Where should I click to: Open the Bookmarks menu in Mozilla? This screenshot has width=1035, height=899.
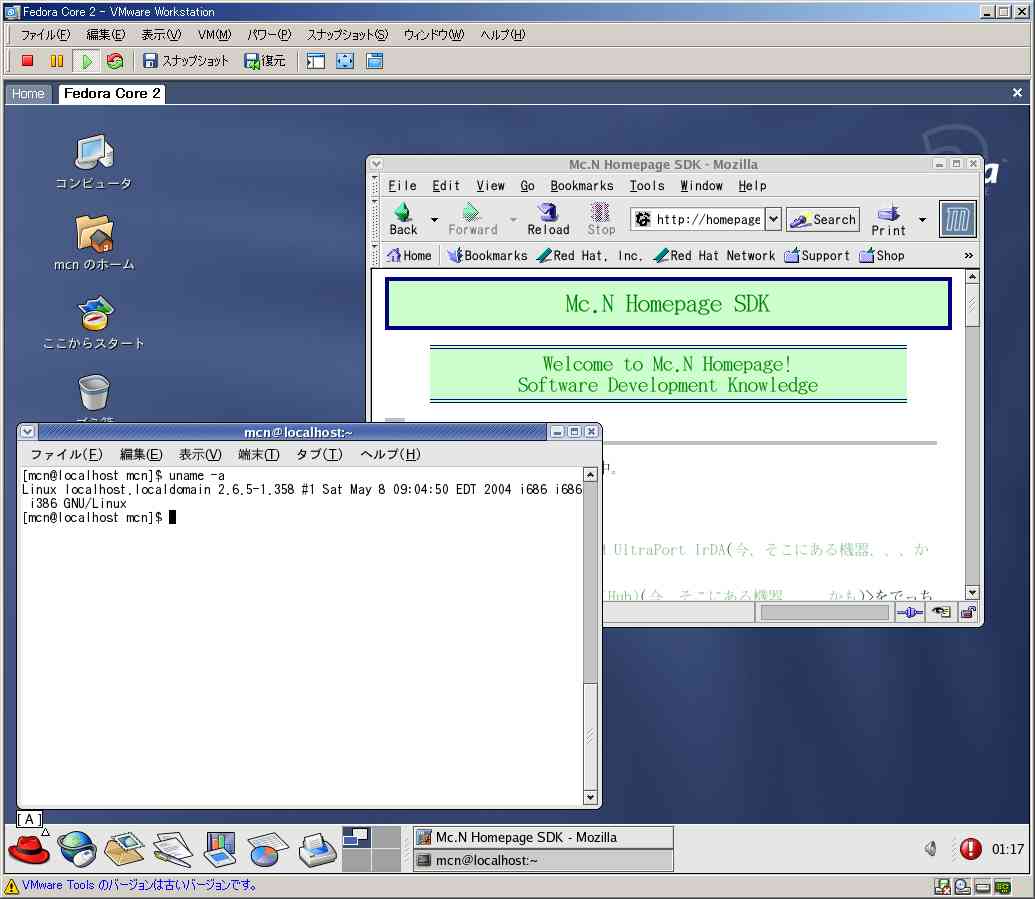click(581, 186)
